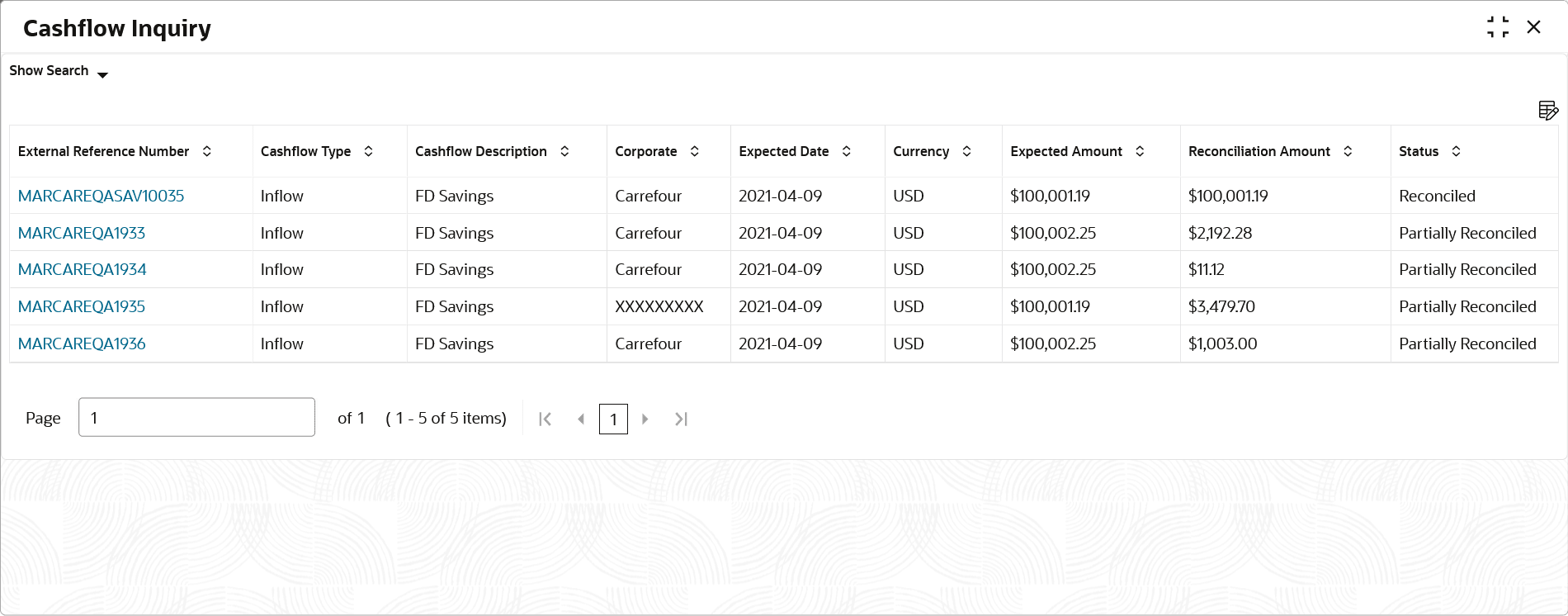
Task: Sort by External Reference Number column
Action: (207, 151)
